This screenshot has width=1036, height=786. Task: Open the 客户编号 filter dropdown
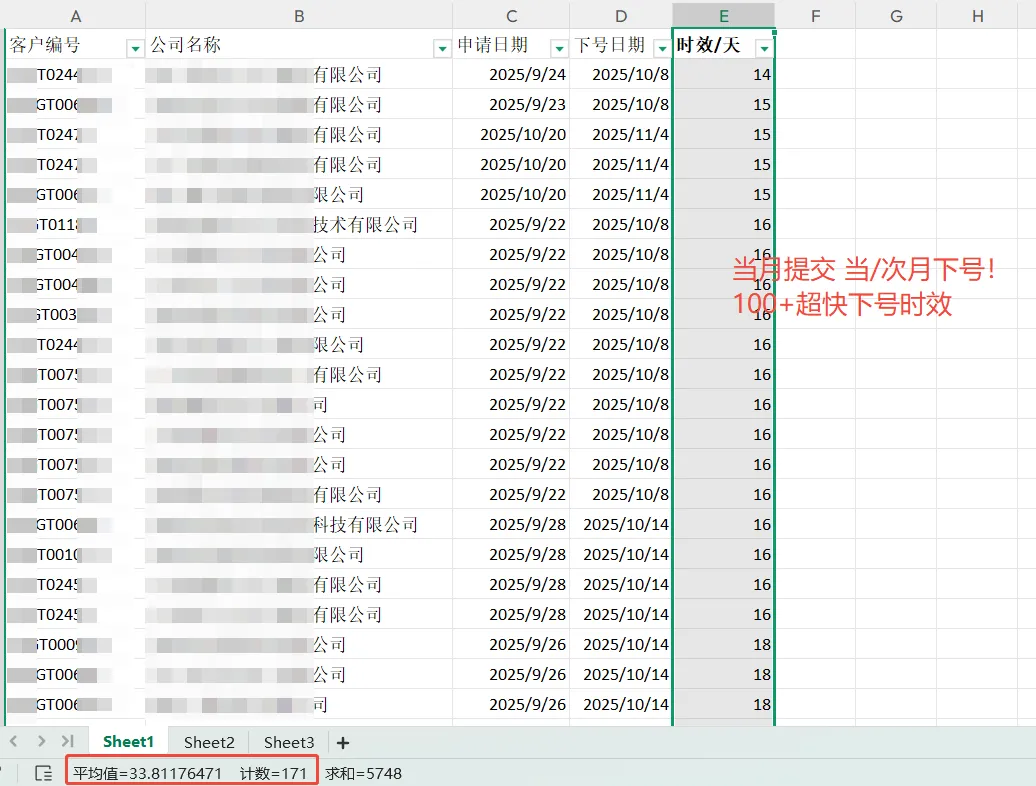click(135, 48)
